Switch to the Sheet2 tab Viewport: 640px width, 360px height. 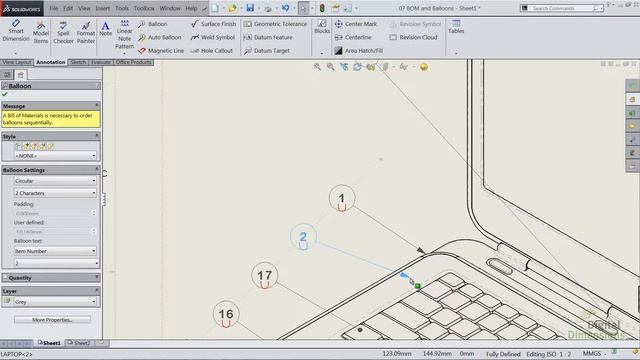pos(78,343)
